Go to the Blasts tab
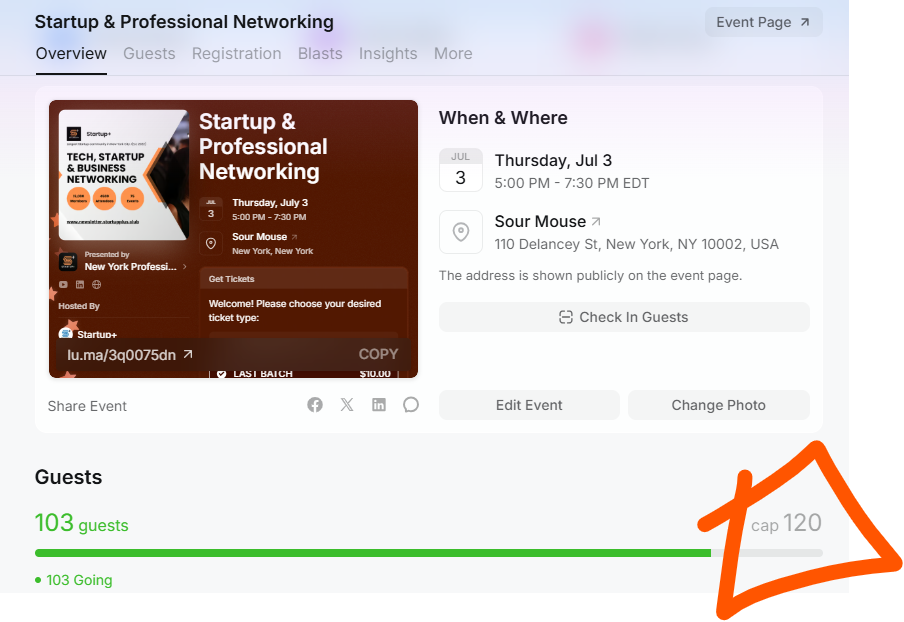 pos(320,54)
